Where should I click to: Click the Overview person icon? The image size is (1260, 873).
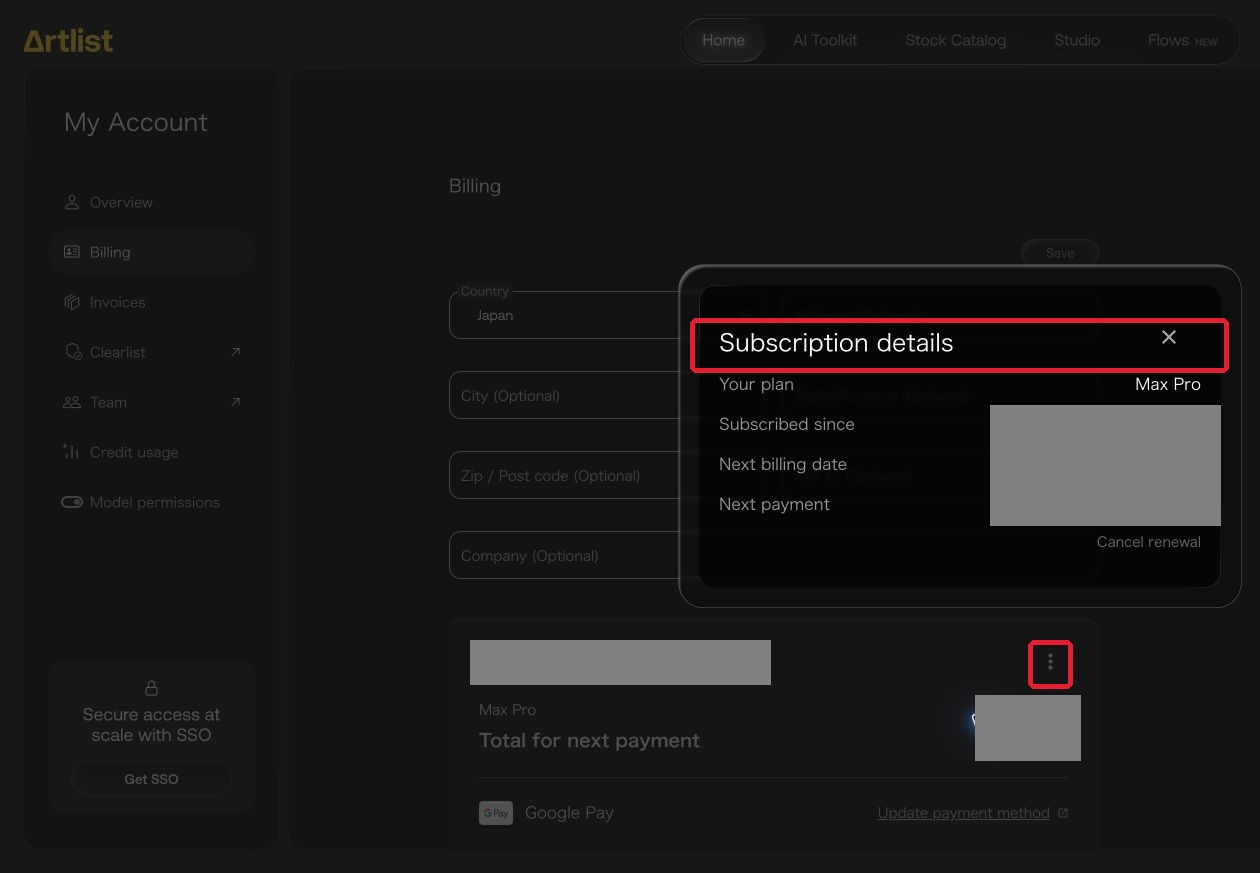coord(72,202)
